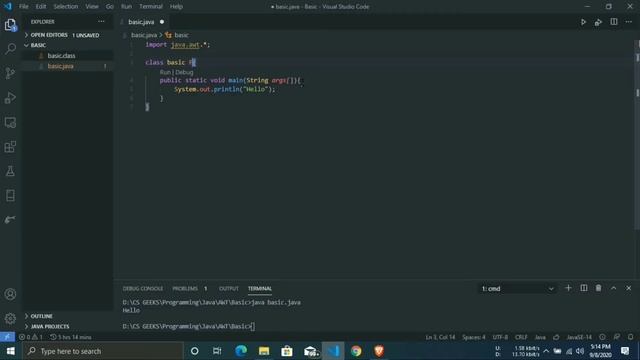Open Google Chrome from taskbar
This screenshot has width=640, height=360.
(356, 351)
